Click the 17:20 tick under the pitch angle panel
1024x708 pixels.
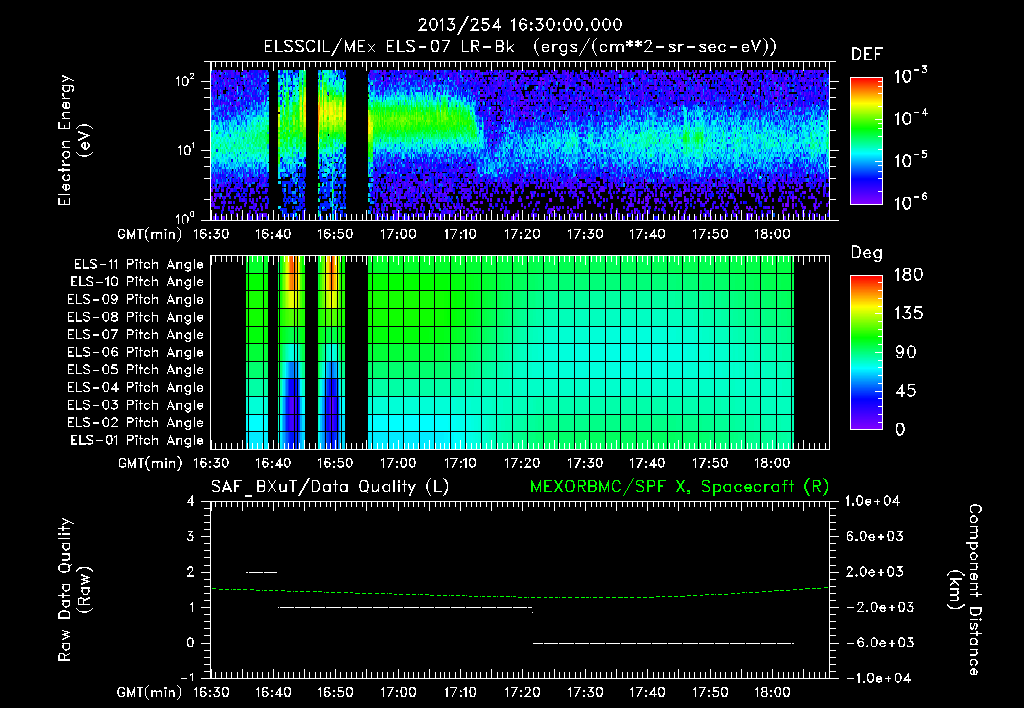point(522,463)
